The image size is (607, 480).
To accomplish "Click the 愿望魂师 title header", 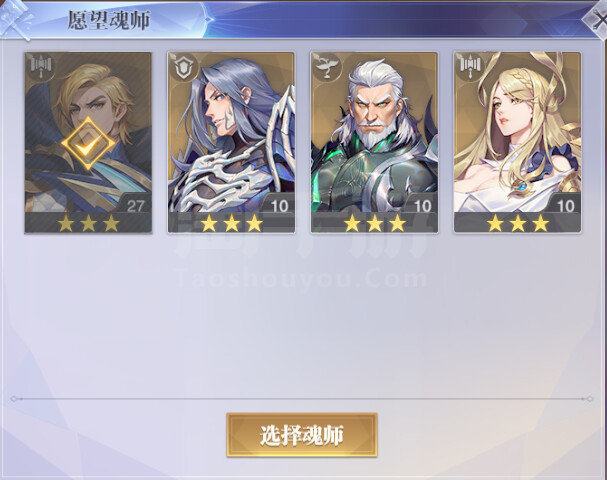I will (x=108, y=20).
